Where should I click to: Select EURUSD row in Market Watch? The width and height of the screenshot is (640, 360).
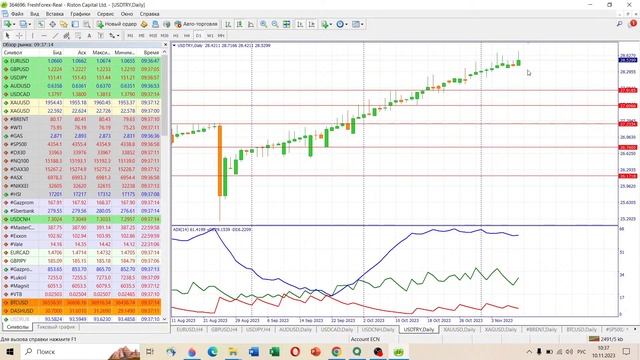[82, 61]
